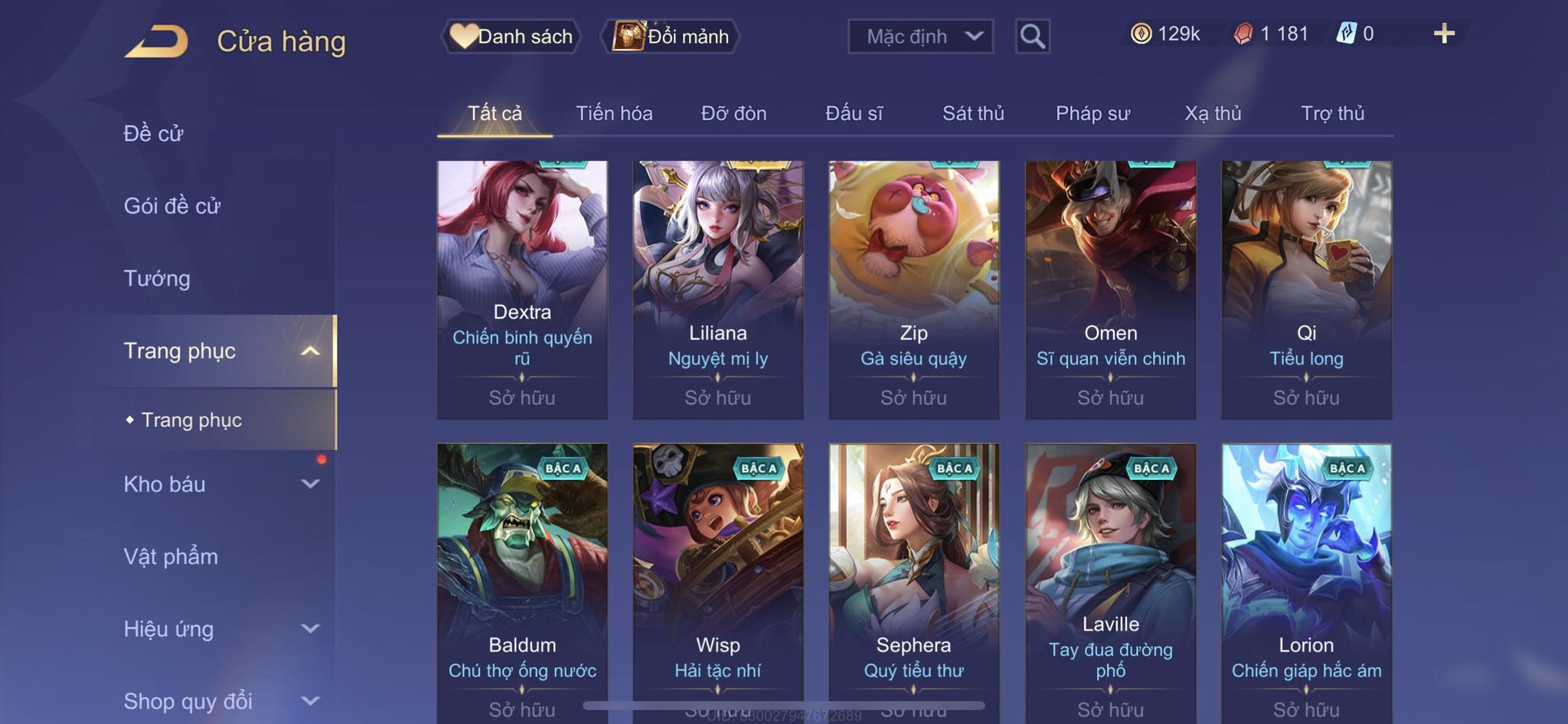Click the heart icon in Danh sách
This screenshot has width=1568, height=724.
tap(463, 35)
